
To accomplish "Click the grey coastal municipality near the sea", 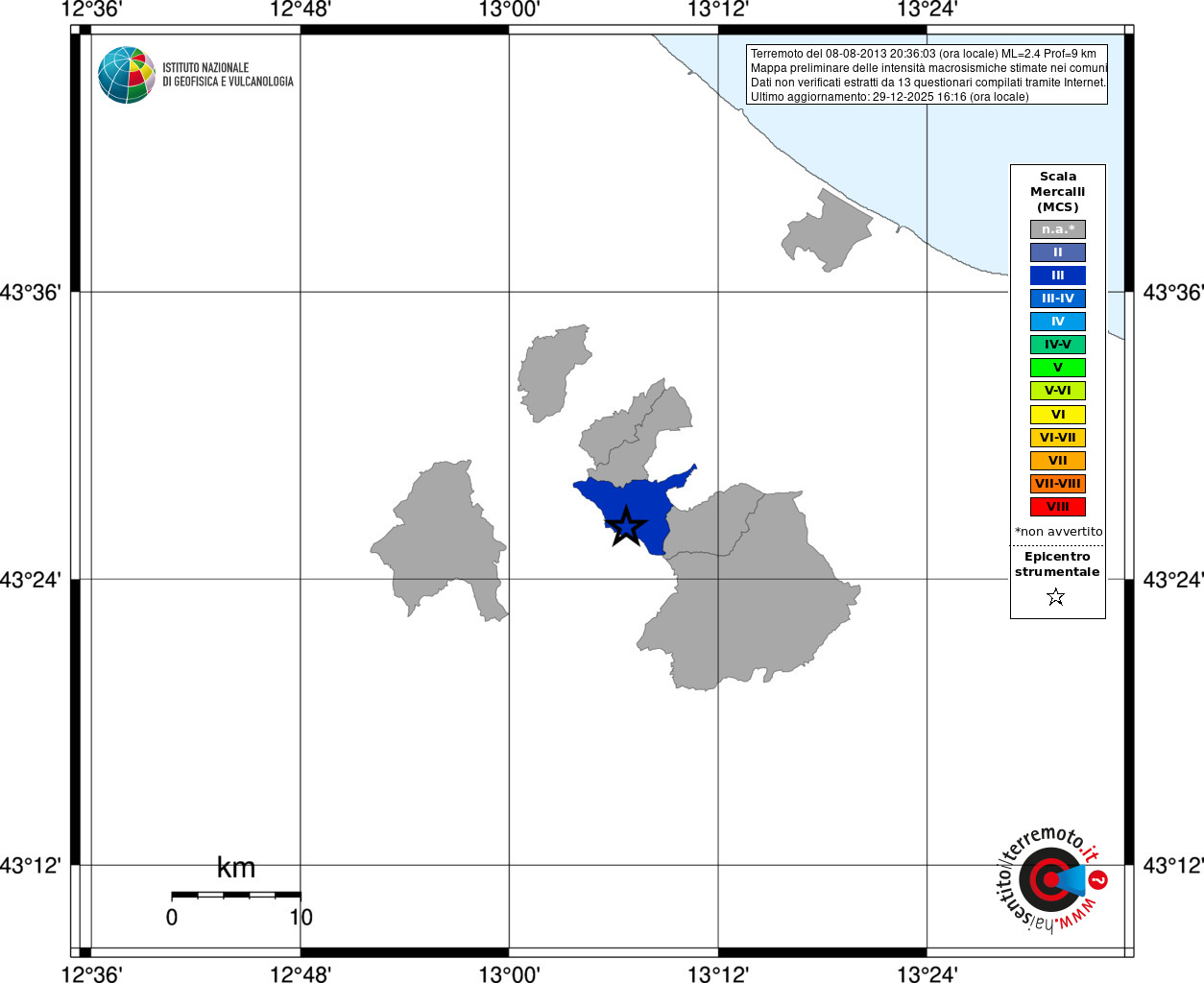I will coord(826,230).
